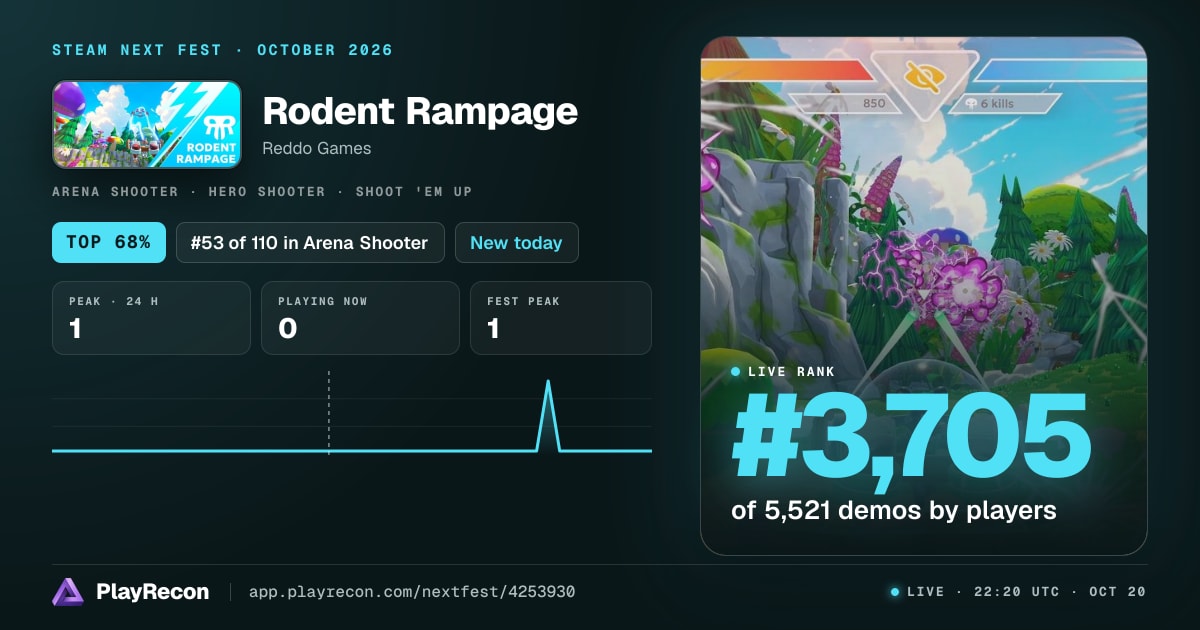The image size is (1200, 630).
Task: Click the blue team bar in screenshot
Action: pyautogui.click(x=1060, y=70)
